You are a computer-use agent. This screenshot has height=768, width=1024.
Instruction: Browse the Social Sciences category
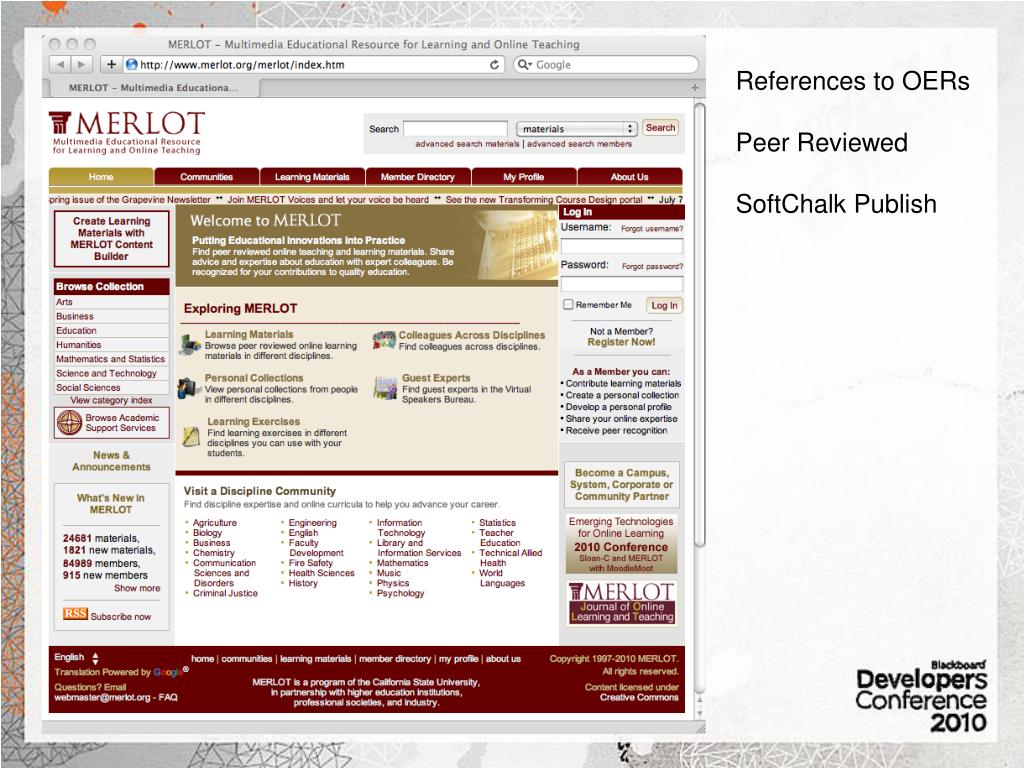[88, 388]
